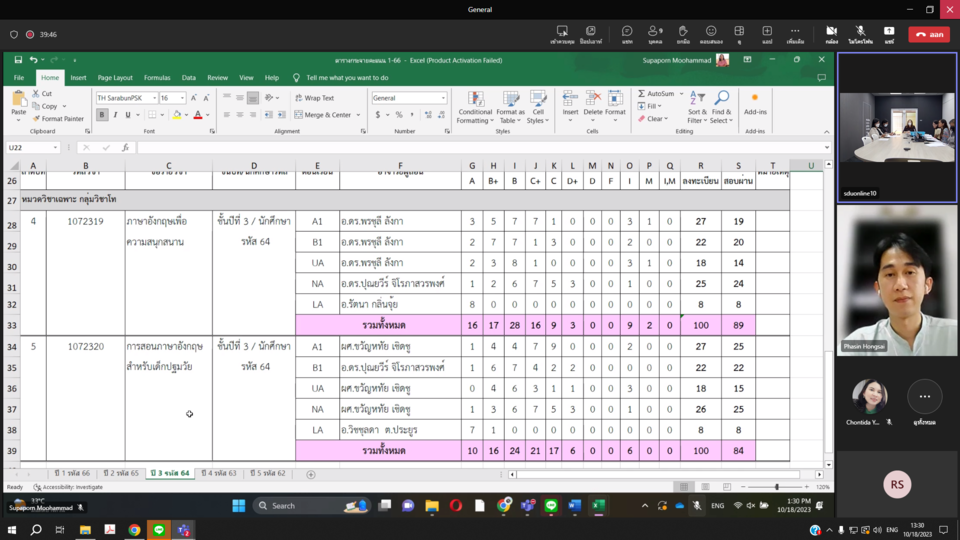Increase font size with the large A icon
The image size is (960, 540).
[193, 98]
